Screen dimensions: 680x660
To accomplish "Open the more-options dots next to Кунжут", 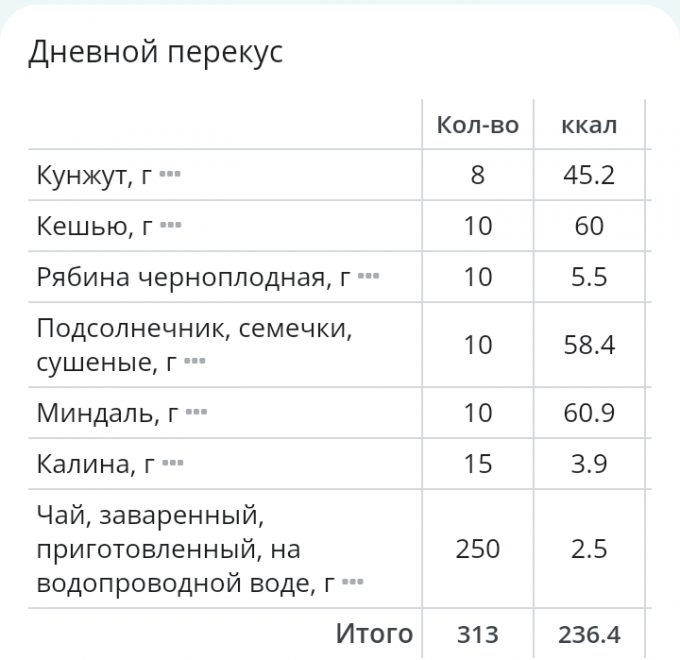I will click(170, 175).
